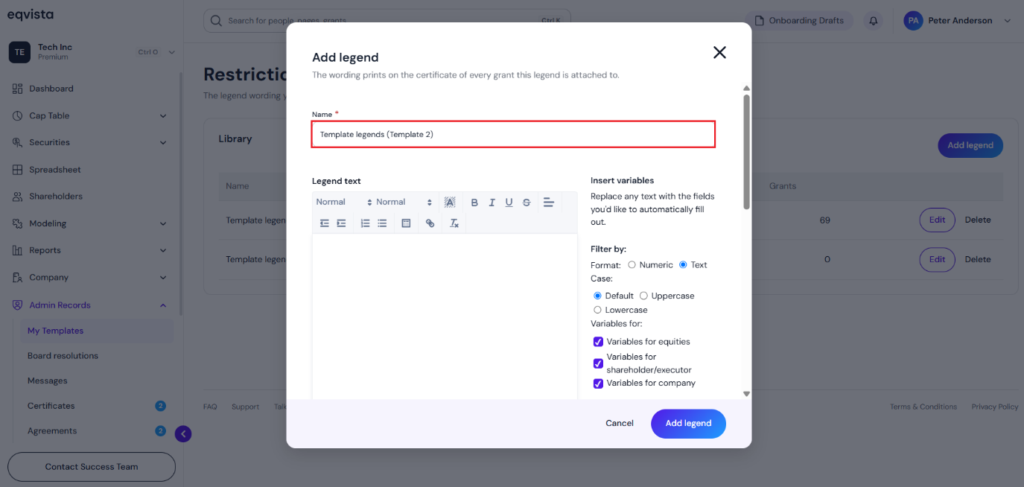Screen dimensions: 1024x487
Task: Click Cancel in the Add legend dialog
Action: tap(619, 423)
